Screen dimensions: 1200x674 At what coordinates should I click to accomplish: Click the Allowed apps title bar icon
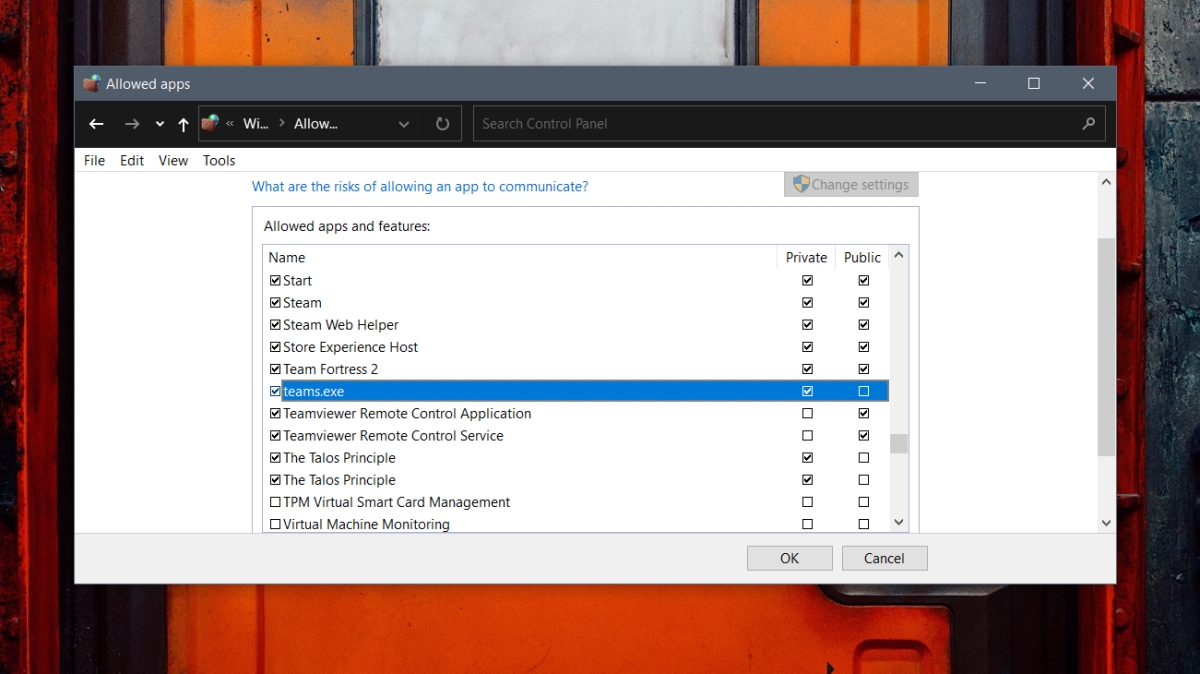click(92, 84)
